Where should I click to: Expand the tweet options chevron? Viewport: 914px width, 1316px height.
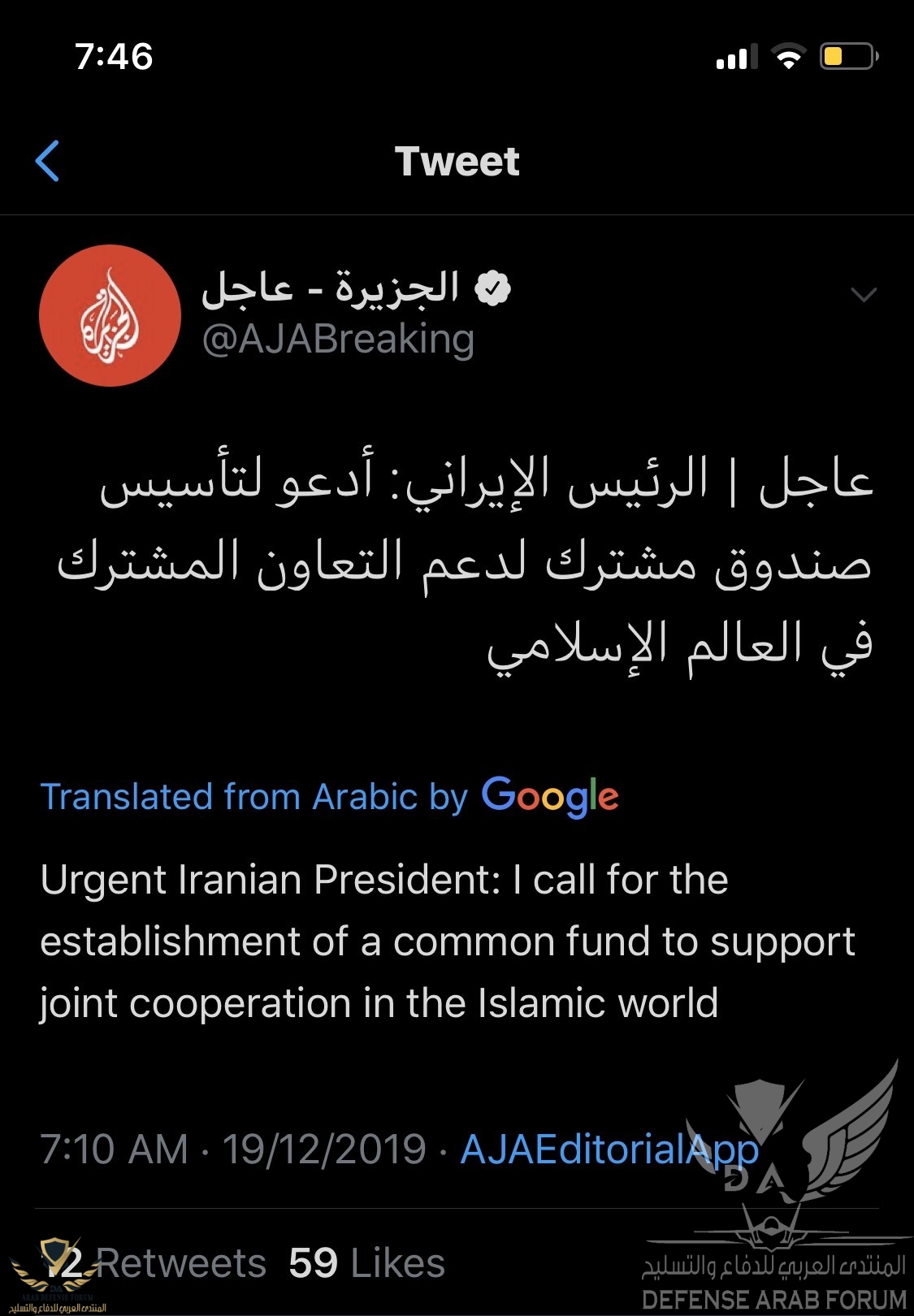point(863,294)
